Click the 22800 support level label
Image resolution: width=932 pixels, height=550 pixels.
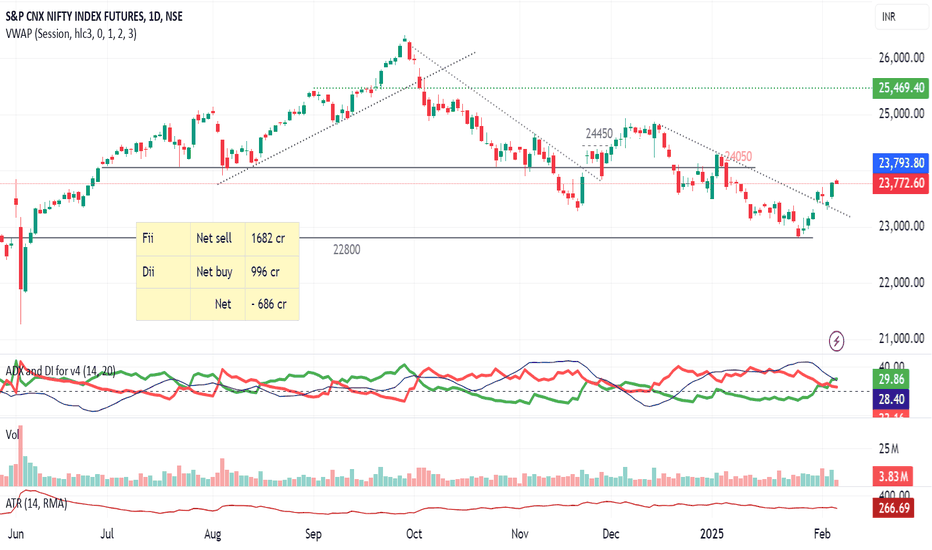[x=347, y=250]
